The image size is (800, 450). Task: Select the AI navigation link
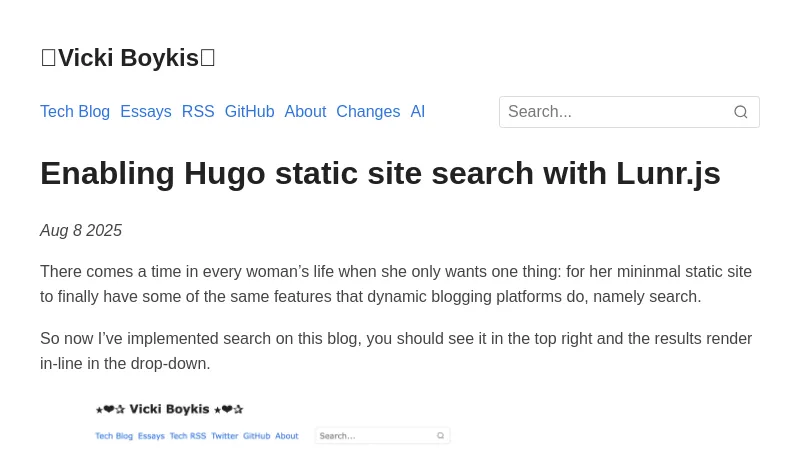pos(418,112)
